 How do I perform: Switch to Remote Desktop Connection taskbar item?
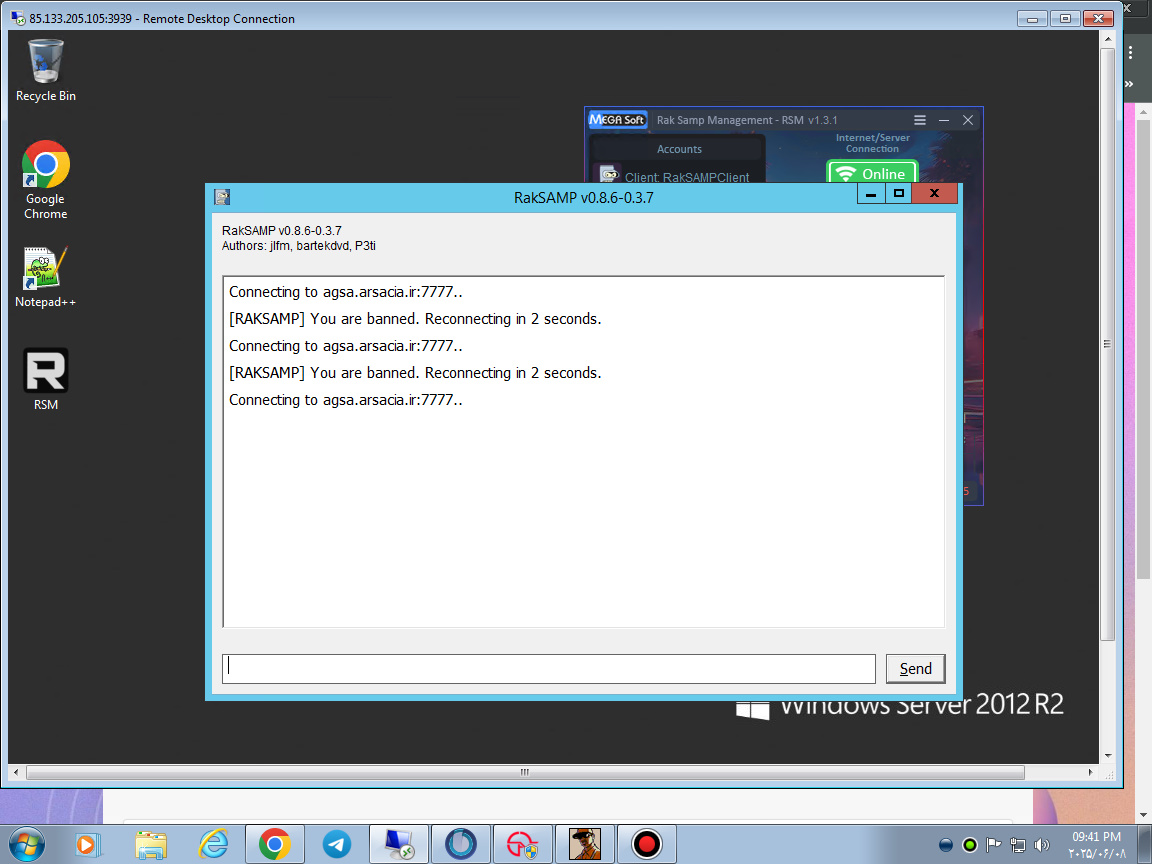(398, 845)
